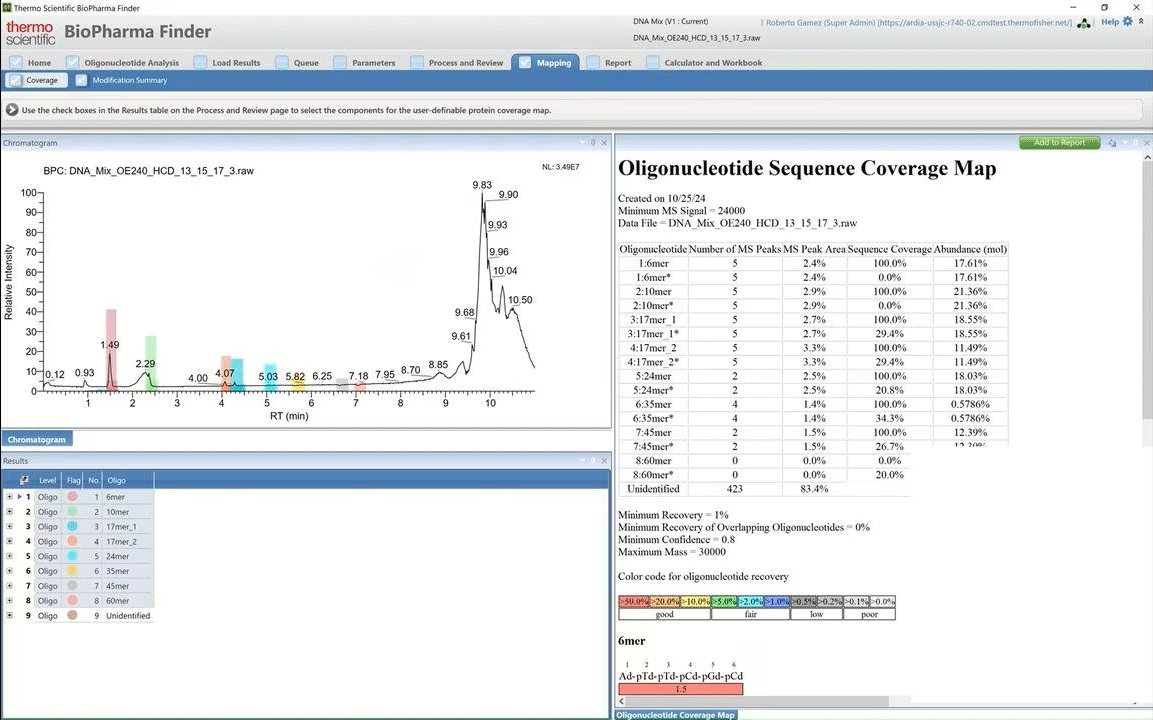Click the 9.83 peak label in chromatogram

482,185
